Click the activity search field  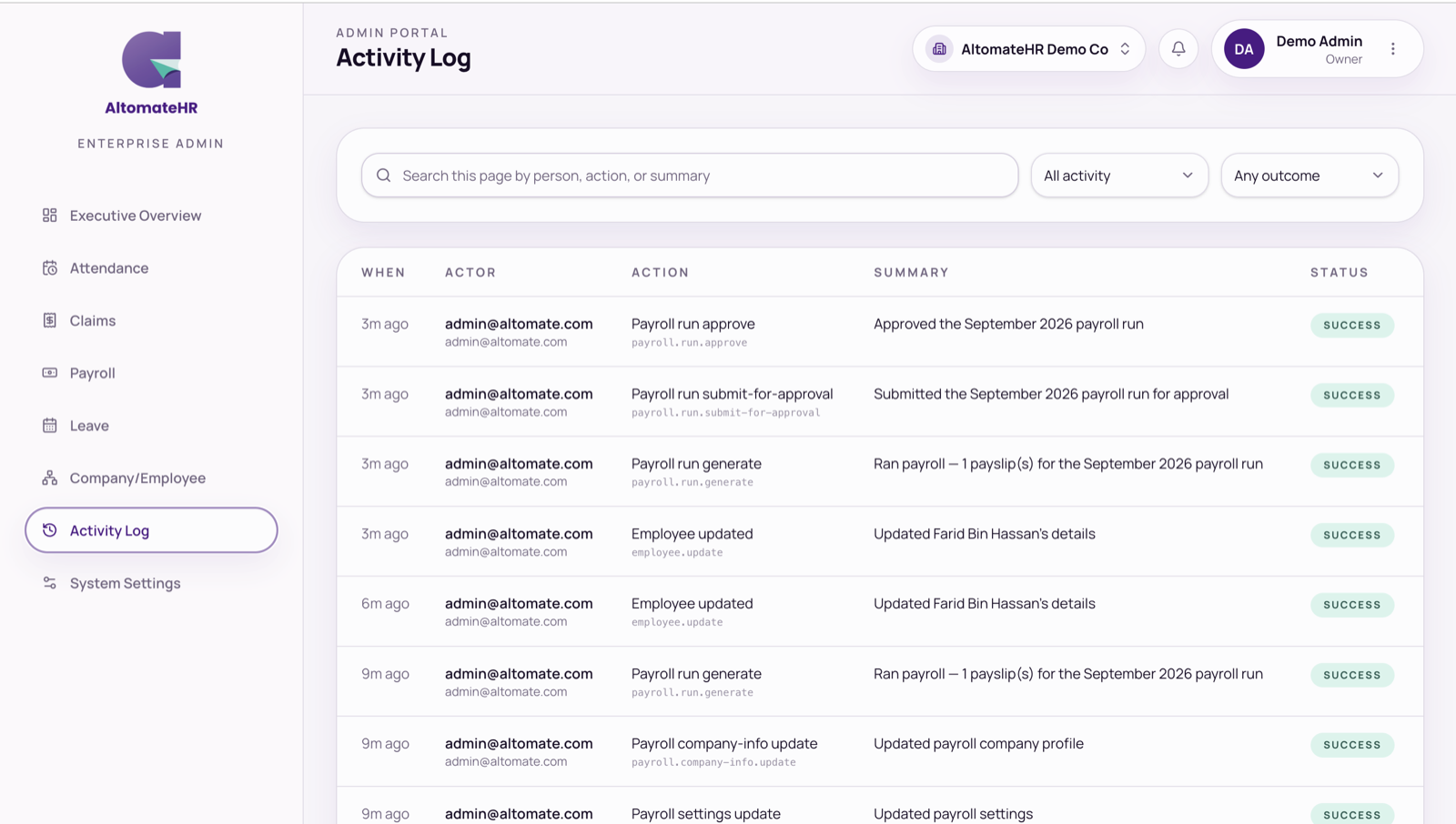coord(690,176)
